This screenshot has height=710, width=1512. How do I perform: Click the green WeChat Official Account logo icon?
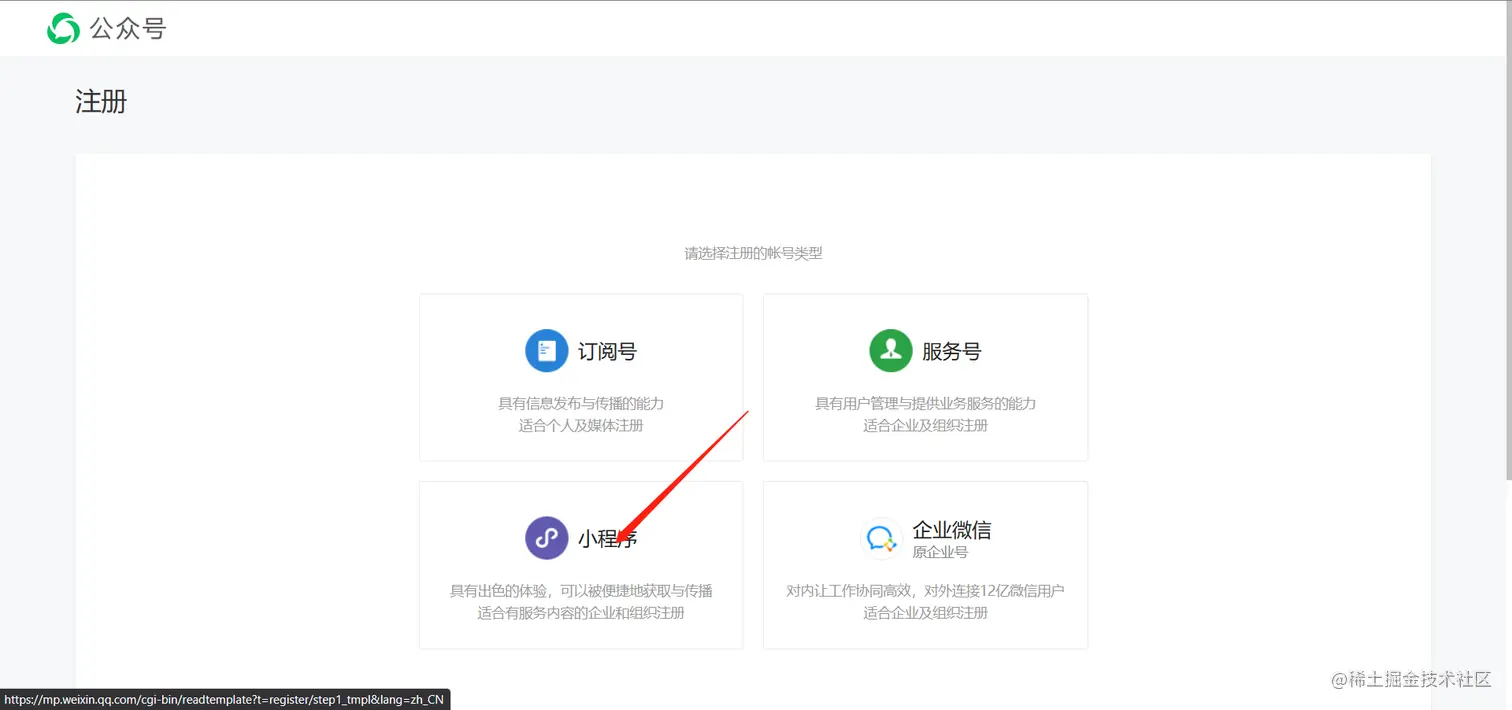63,28
